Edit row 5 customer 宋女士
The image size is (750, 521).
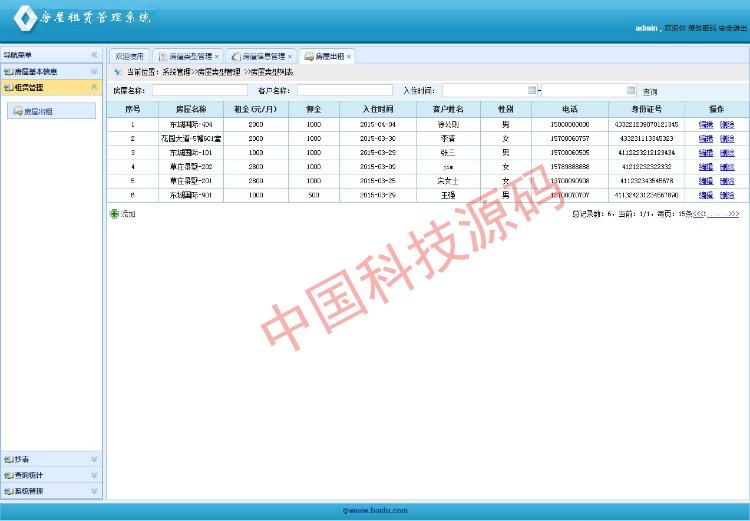706,181
